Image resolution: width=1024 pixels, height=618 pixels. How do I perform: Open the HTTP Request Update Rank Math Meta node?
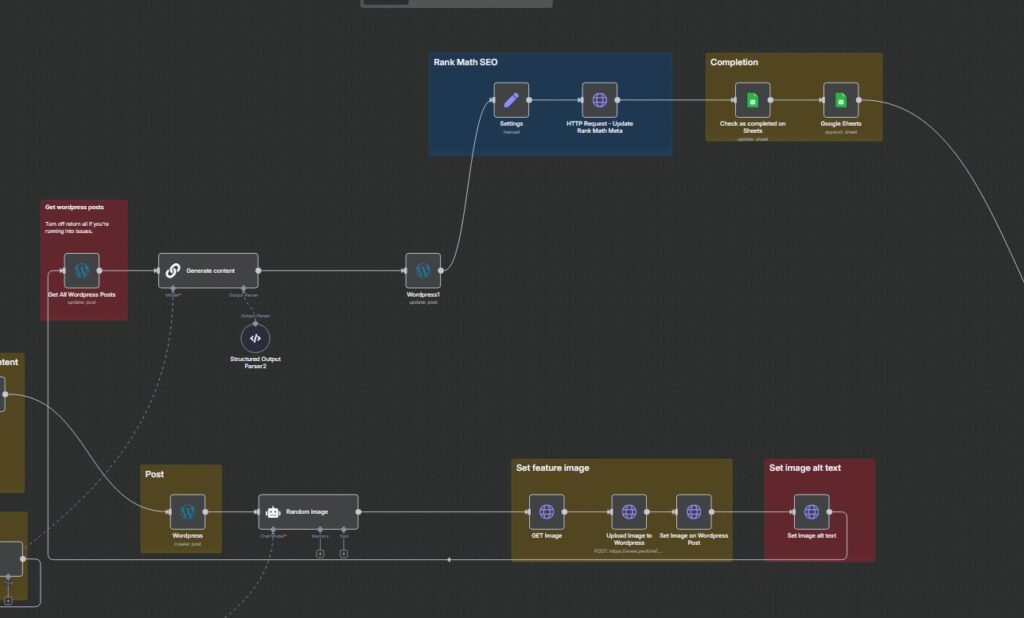pyautogui.click(x=600, y=100)
